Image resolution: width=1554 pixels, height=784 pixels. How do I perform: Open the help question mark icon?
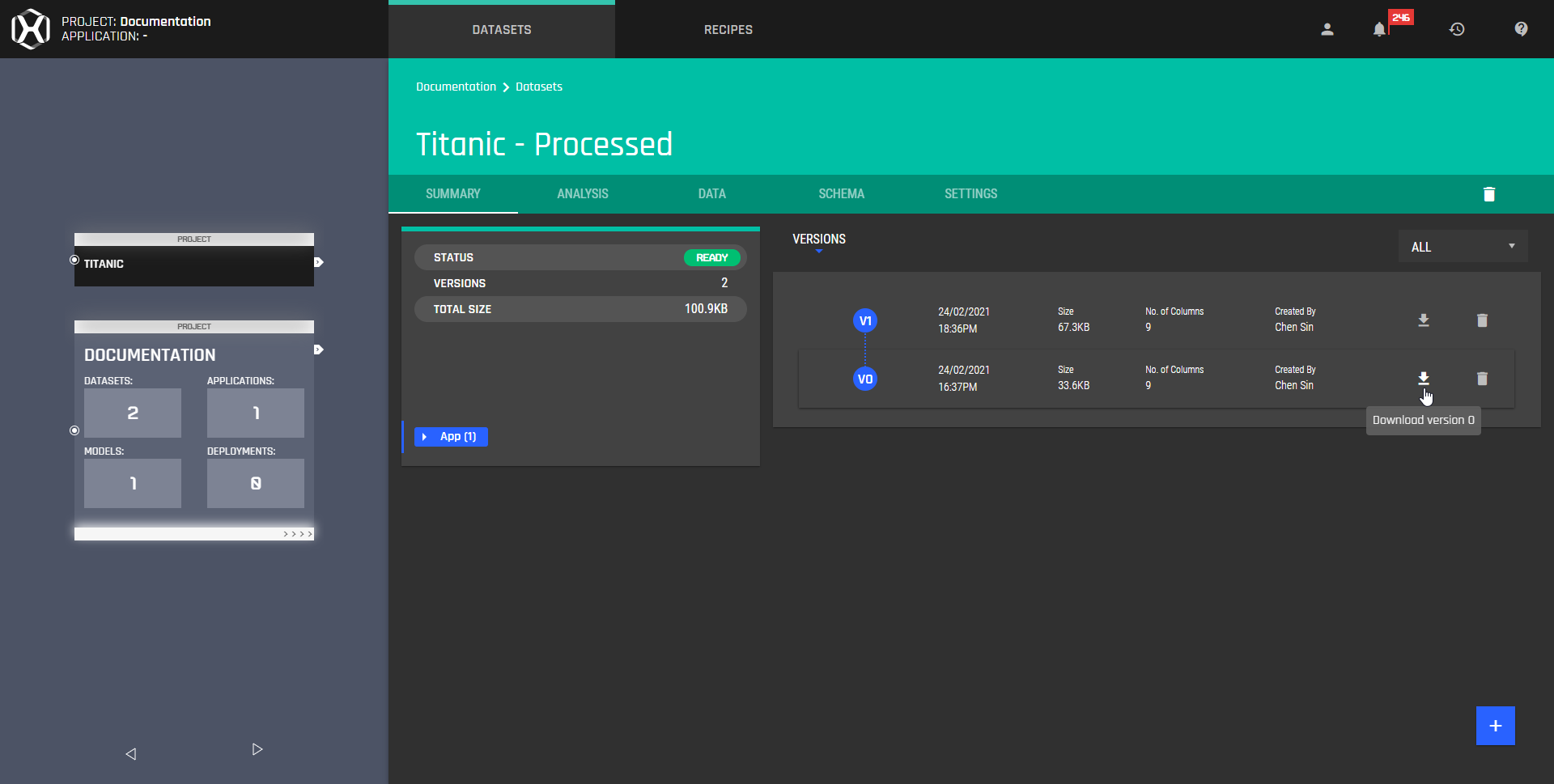pyautogui.click(x=1522, y=29)
